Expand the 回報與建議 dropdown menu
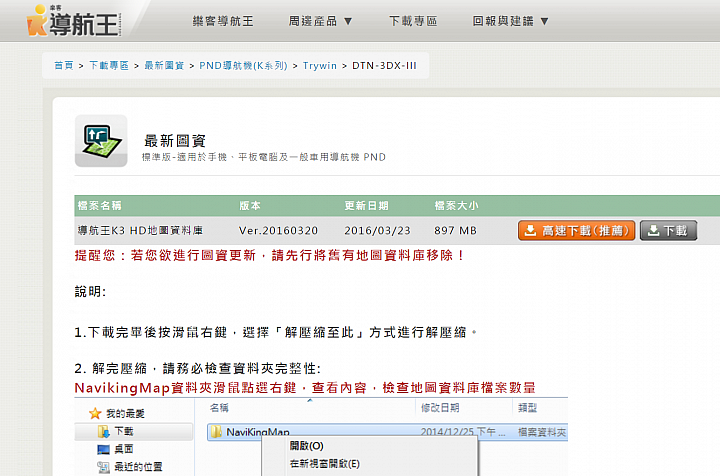The width and height of the screenshot is (720, 476). click(510, 21)
